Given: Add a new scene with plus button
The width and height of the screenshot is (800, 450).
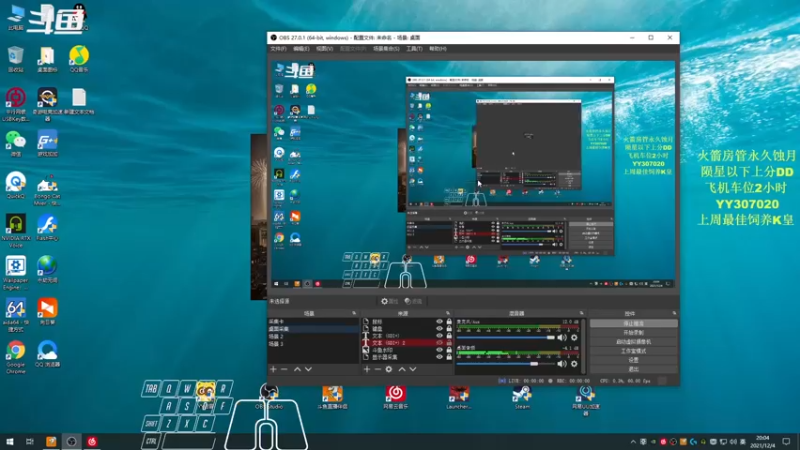Looking at the screenshot, I should coord(273,369).
